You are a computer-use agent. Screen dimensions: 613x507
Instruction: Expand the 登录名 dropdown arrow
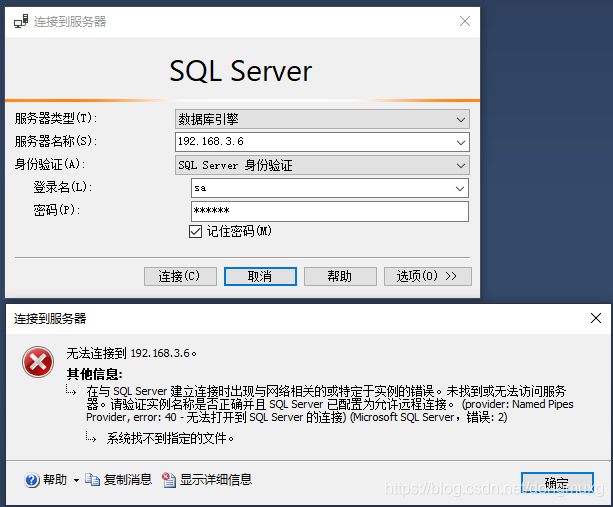coord(460,188)
